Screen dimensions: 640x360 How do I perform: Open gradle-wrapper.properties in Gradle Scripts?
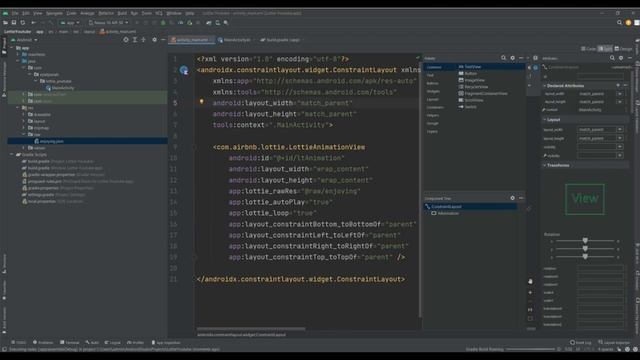point(63,175)
